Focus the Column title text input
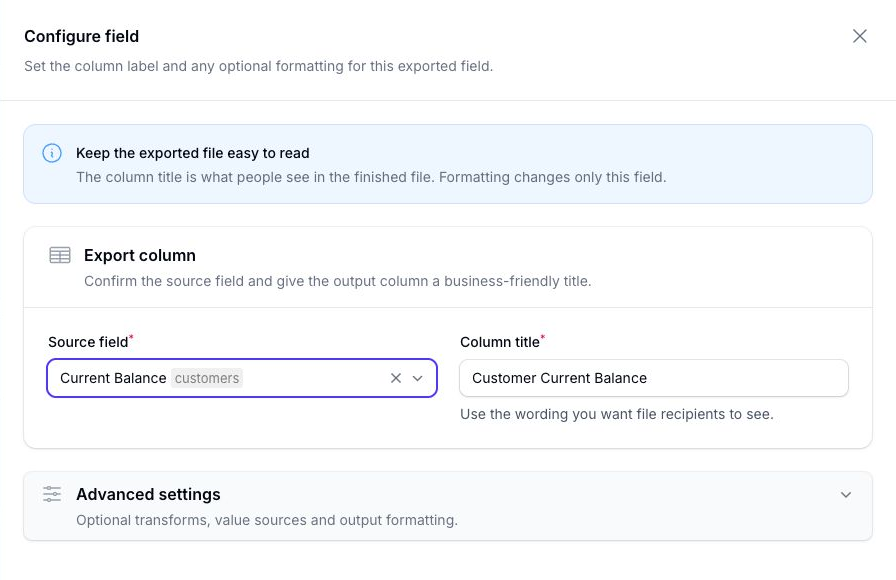This screenshot has width=896, height=580. (x=654, y=378)
